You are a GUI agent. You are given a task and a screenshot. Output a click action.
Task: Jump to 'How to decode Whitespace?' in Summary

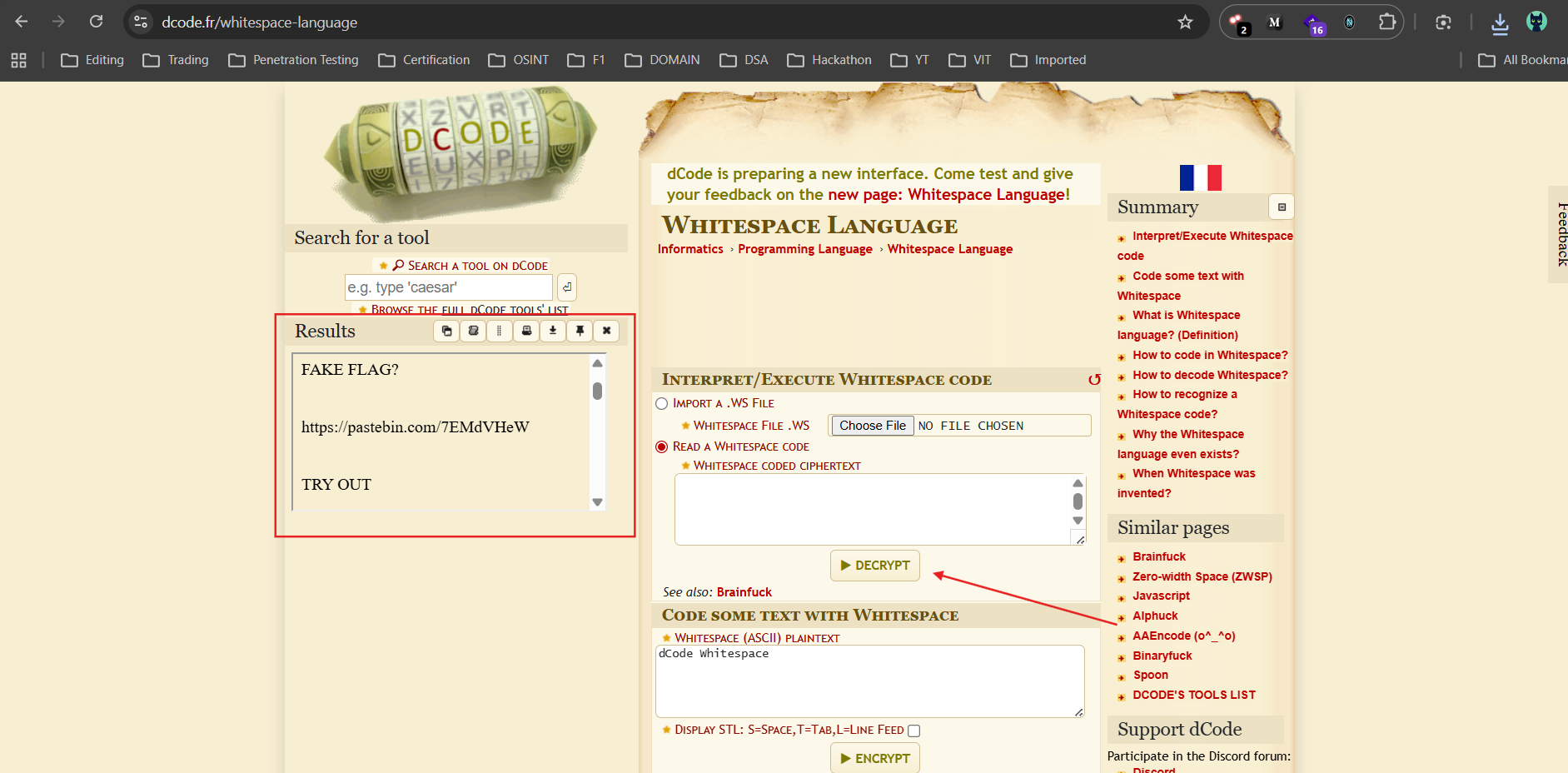click(1210, 376)
